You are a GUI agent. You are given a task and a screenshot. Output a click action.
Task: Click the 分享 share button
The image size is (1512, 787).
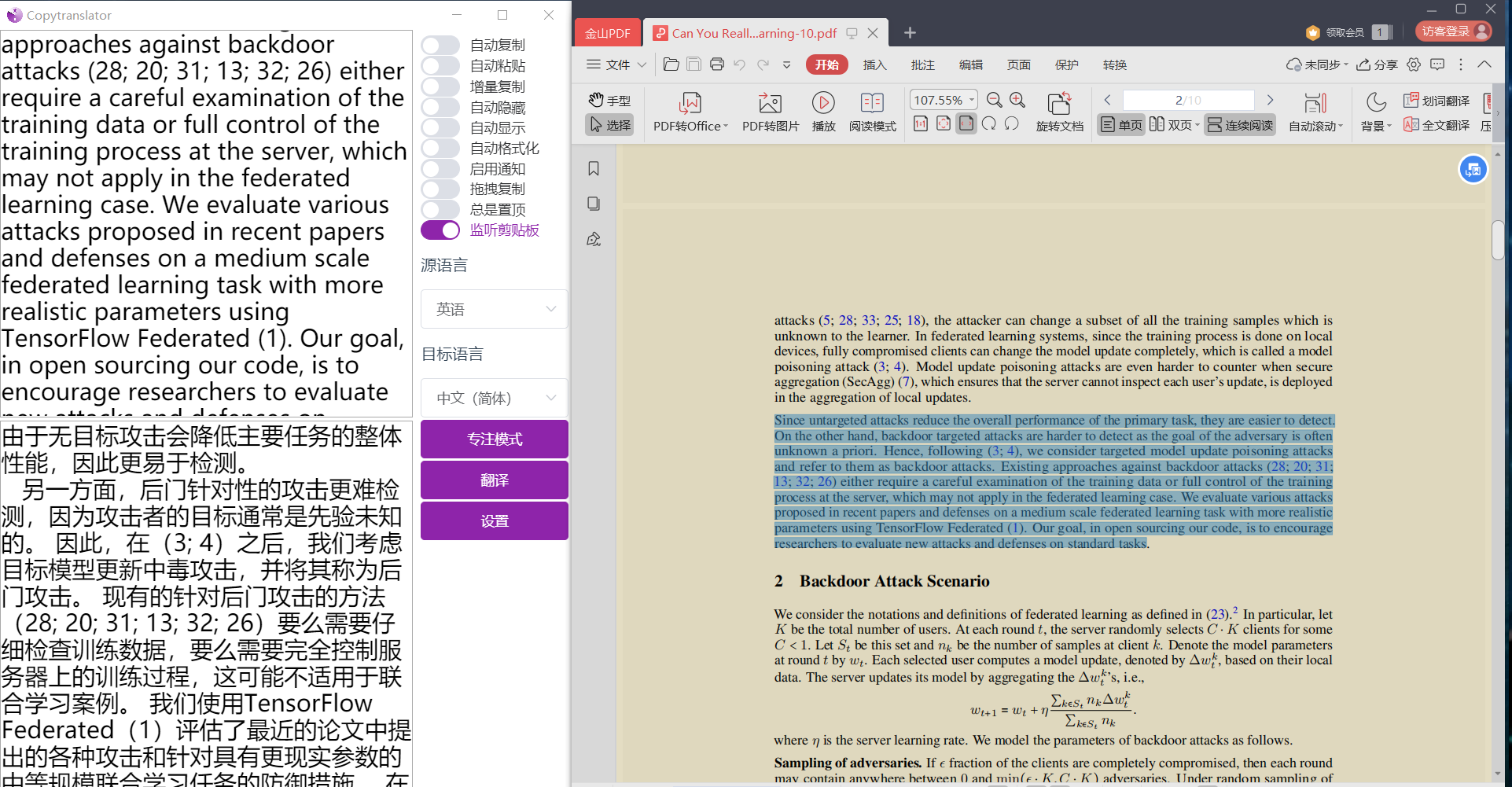[x=1377, y=64]
